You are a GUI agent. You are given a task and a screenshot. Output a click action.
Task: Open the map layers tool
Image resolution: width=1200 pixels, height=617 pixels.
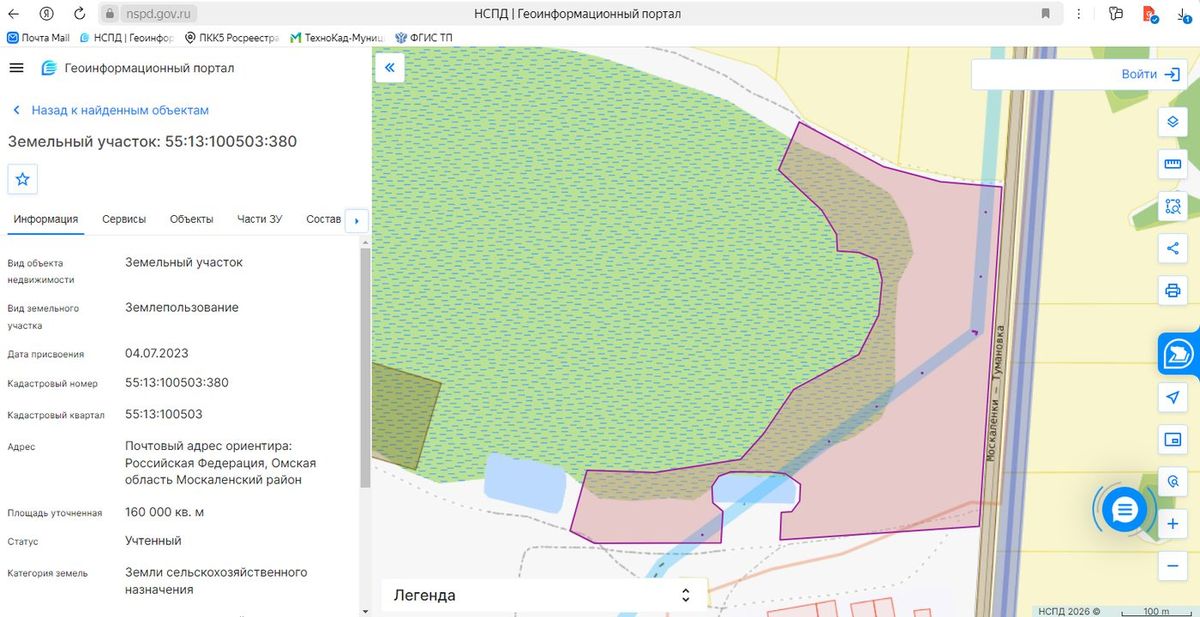1173,122
